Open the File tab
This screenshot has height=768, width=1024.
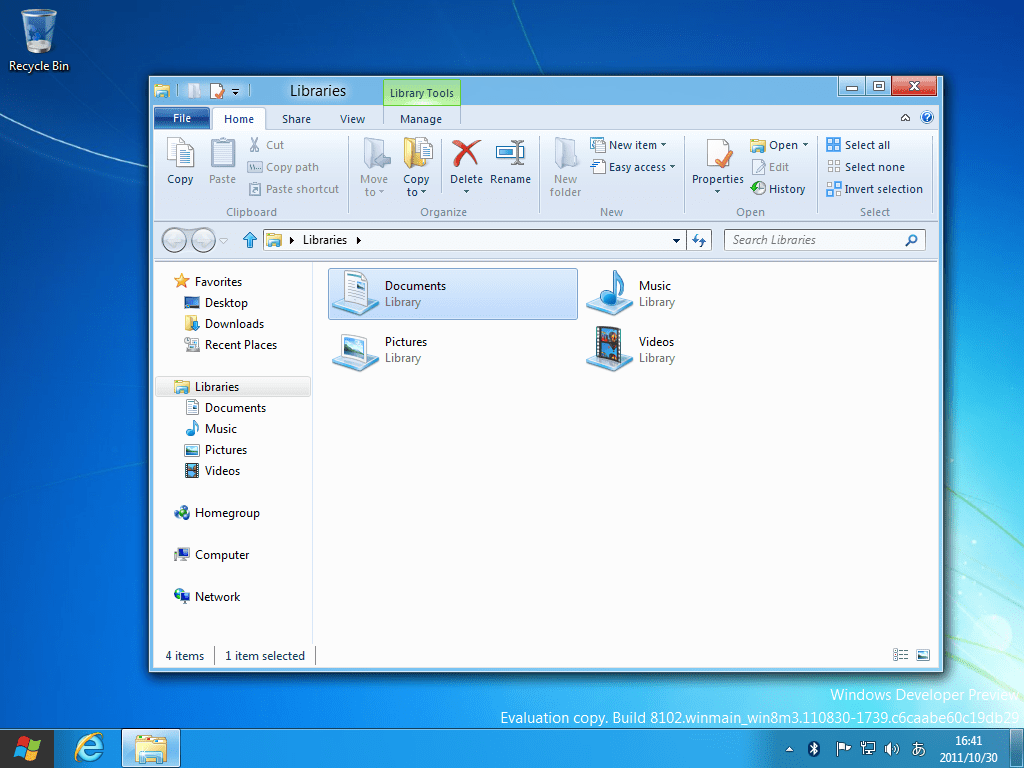point(182,118)
